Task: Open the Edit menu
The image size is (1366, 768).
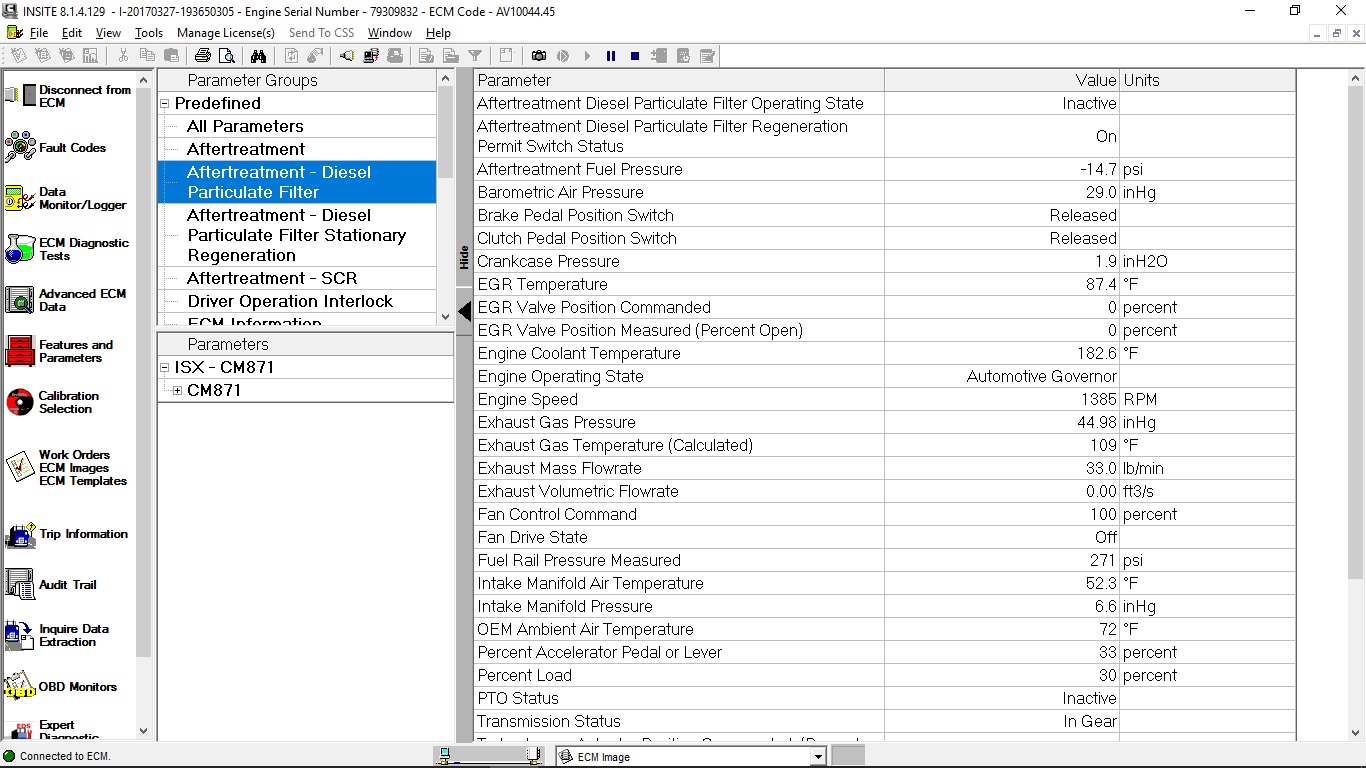Action: tap(72, 33)
